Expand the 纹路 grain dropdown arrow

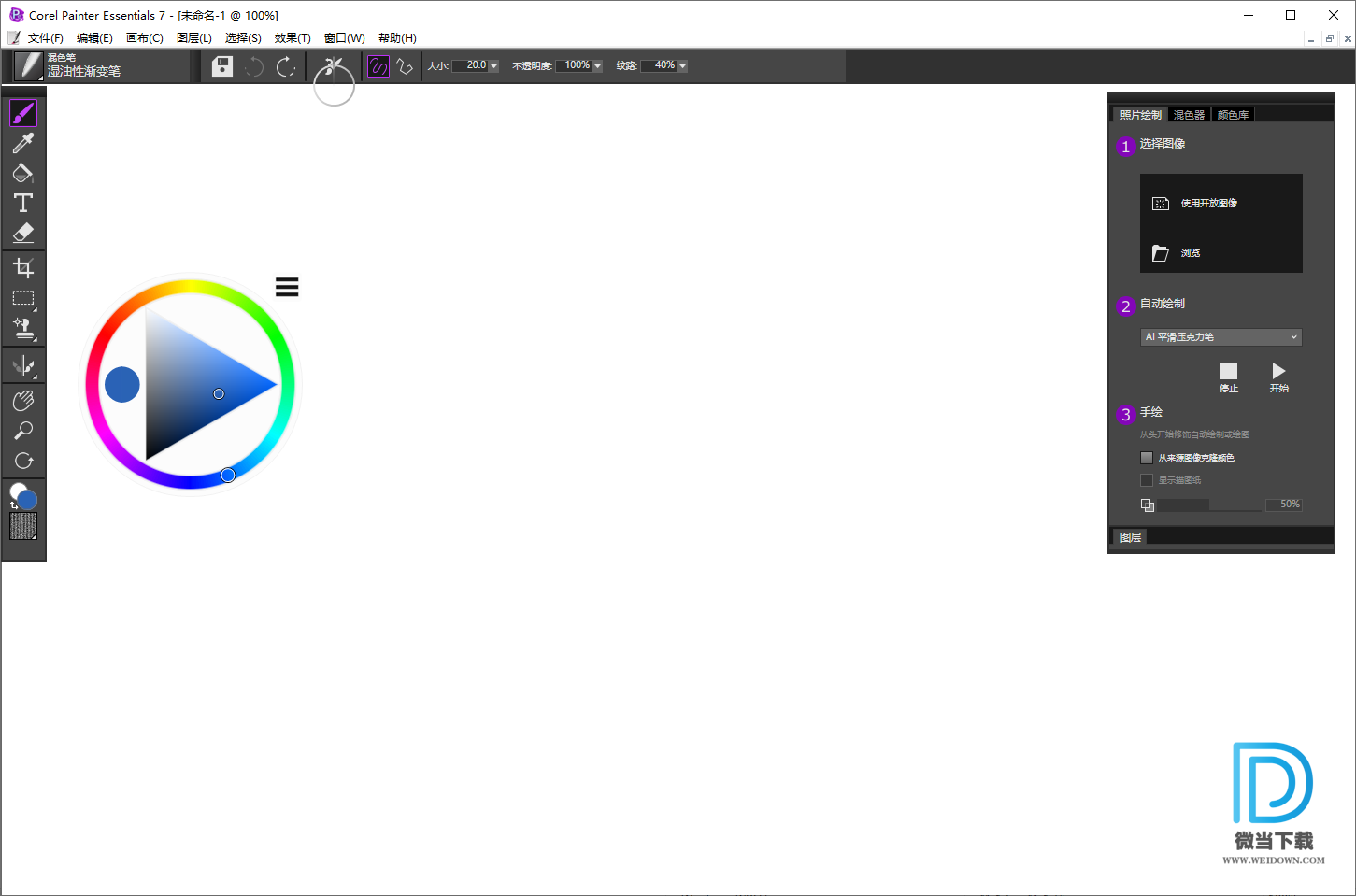682,66
